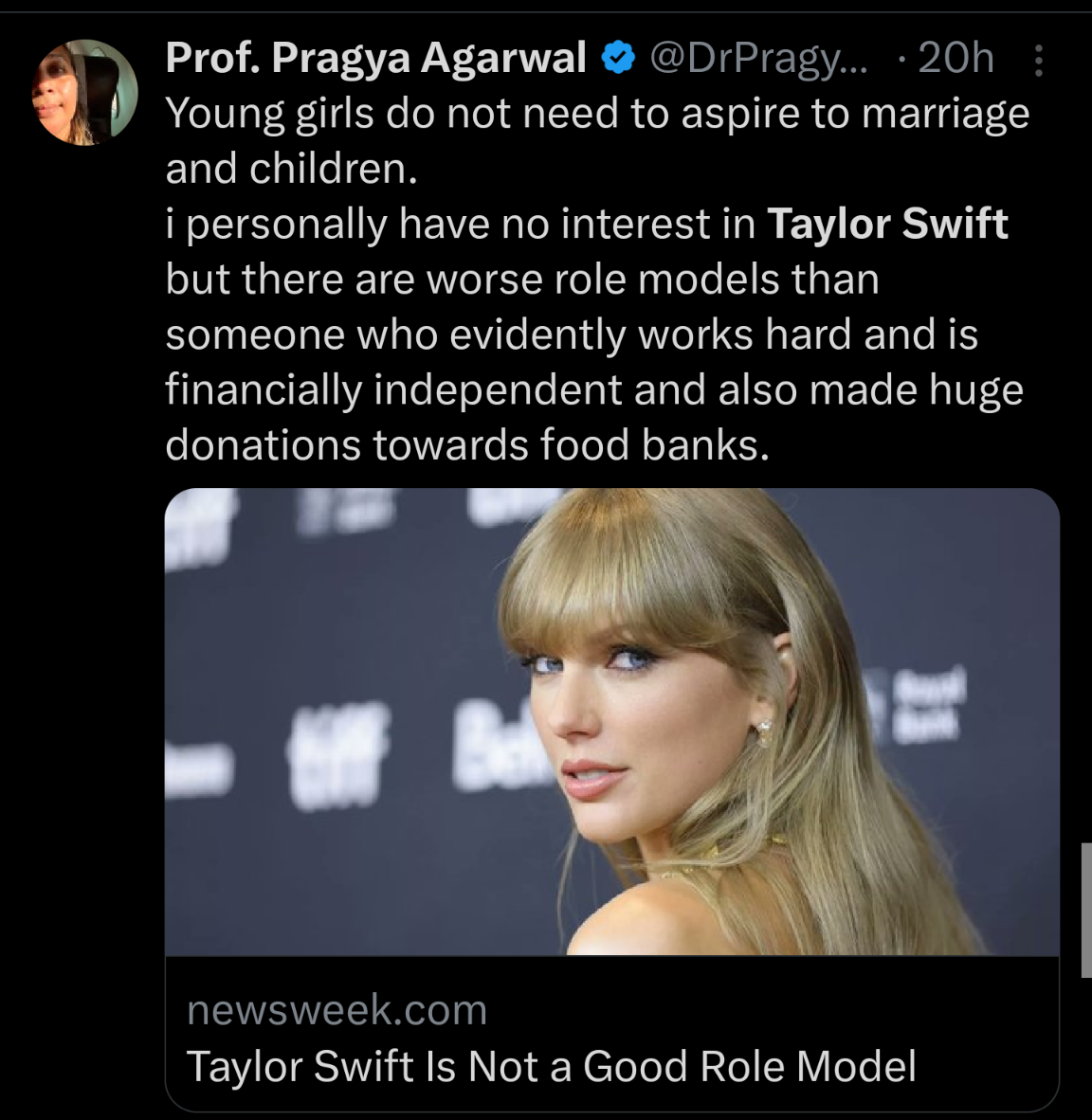This screenshot has width=1092, height=1120.
Task: Click the newsweek.com domain label
Action: click(x=337, y=1010)
